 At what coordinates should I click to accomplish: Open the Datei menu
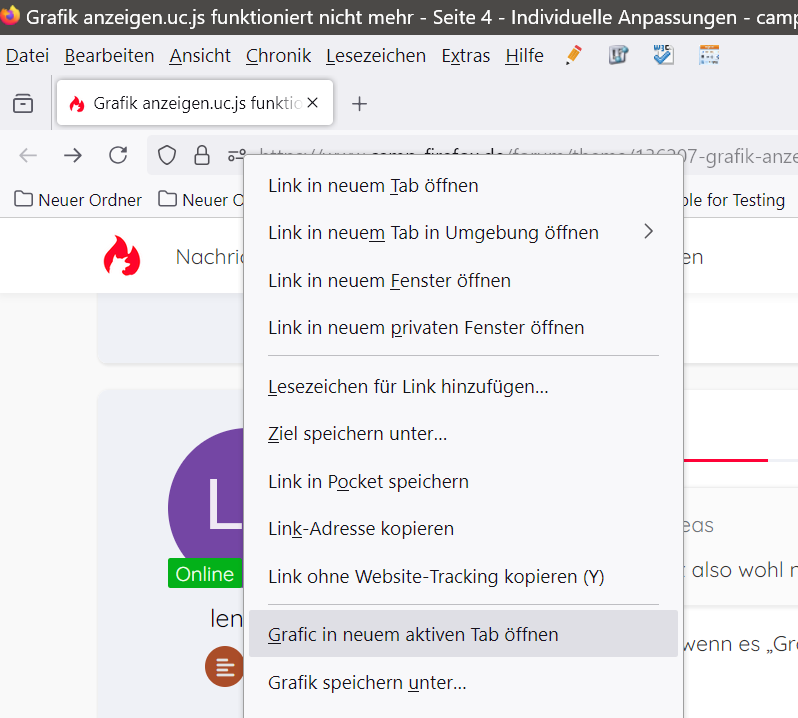tap(27, 55)
